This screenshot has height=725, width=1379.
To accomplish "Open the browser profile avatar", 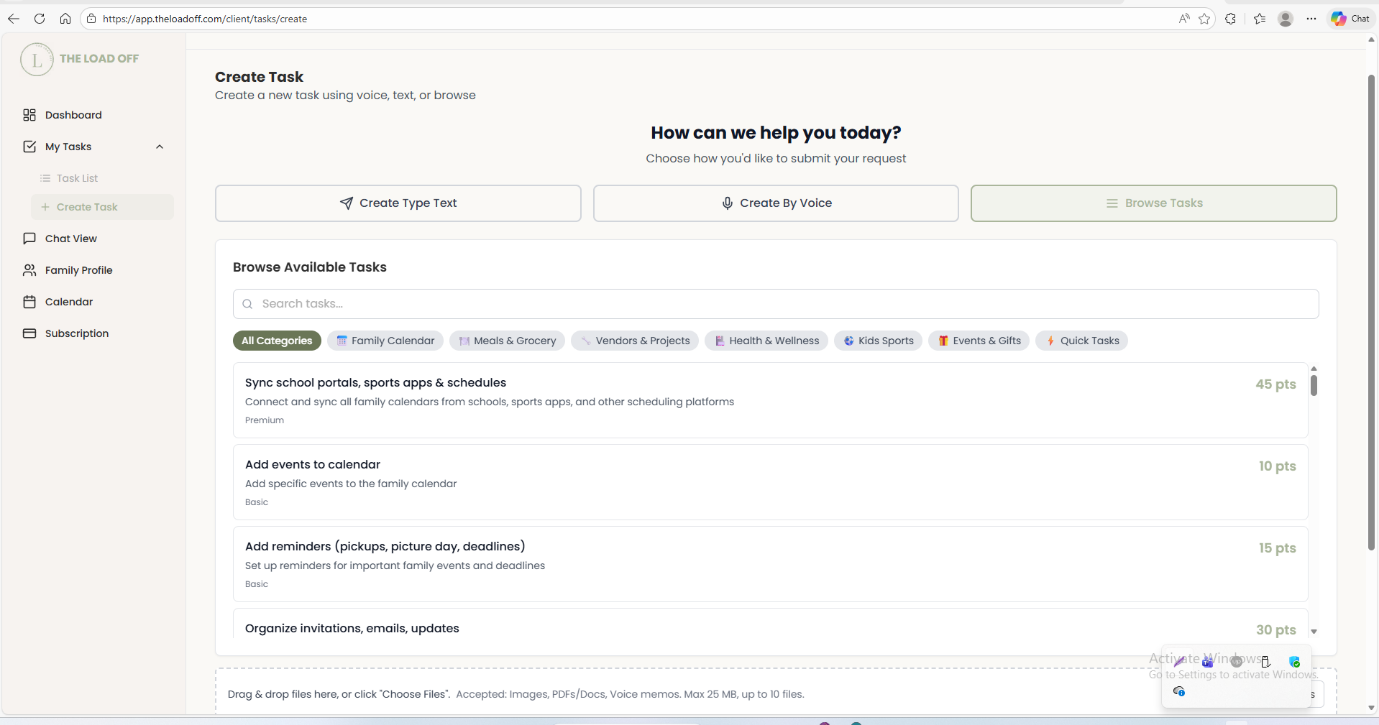I will pos(1286,19).
